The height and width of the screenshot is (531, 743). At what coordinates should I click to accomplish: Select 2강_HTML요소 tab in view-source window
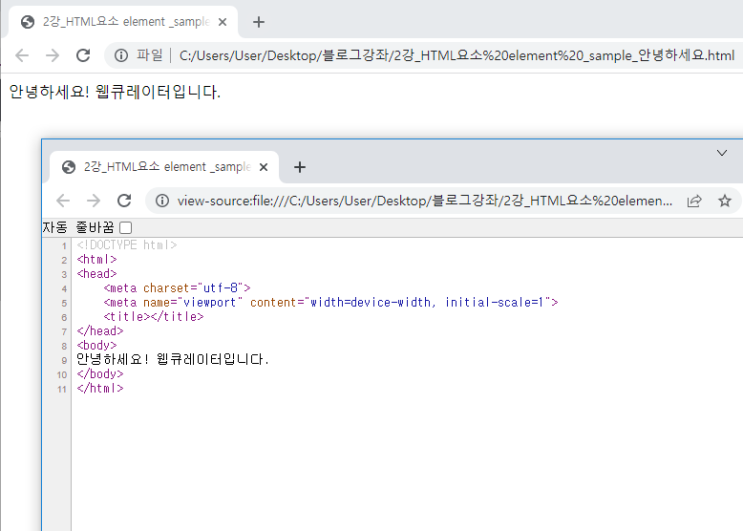[x=164, y=167]
